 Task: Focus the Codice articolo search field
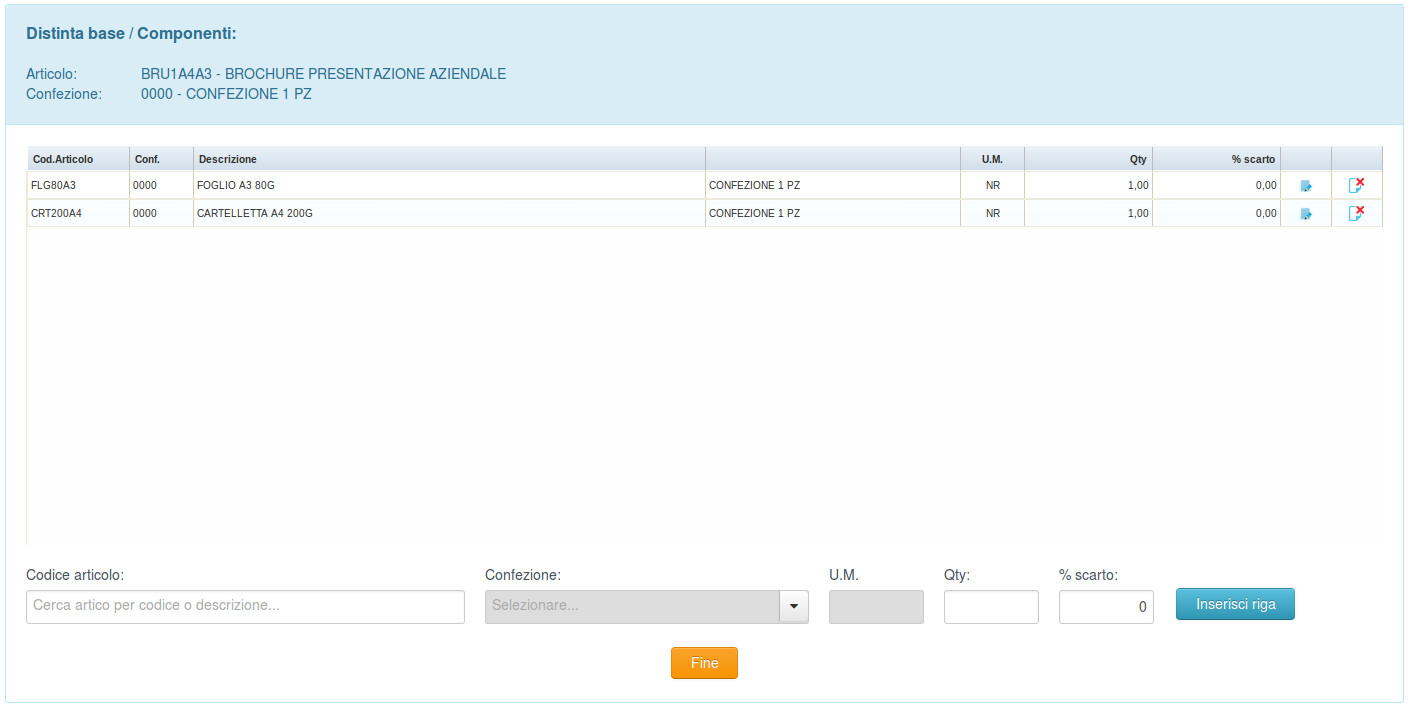(245, 607)
